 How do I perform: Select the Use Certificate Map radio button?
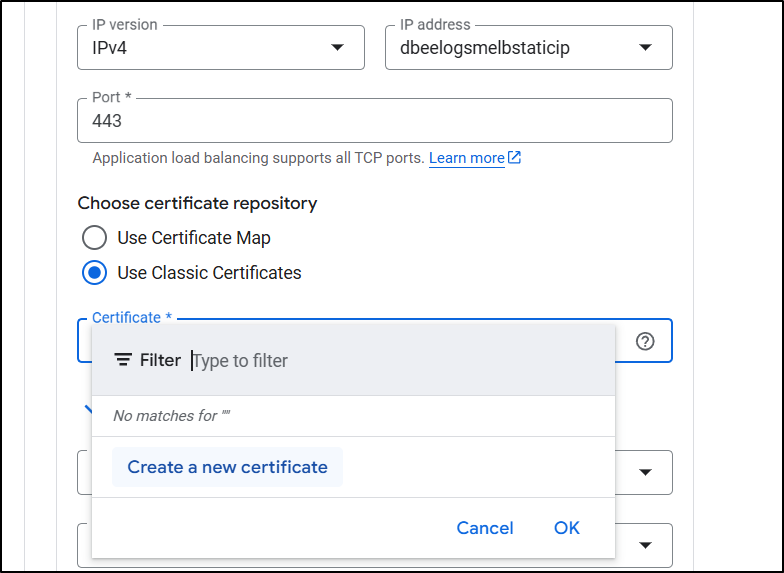point(94,238)
